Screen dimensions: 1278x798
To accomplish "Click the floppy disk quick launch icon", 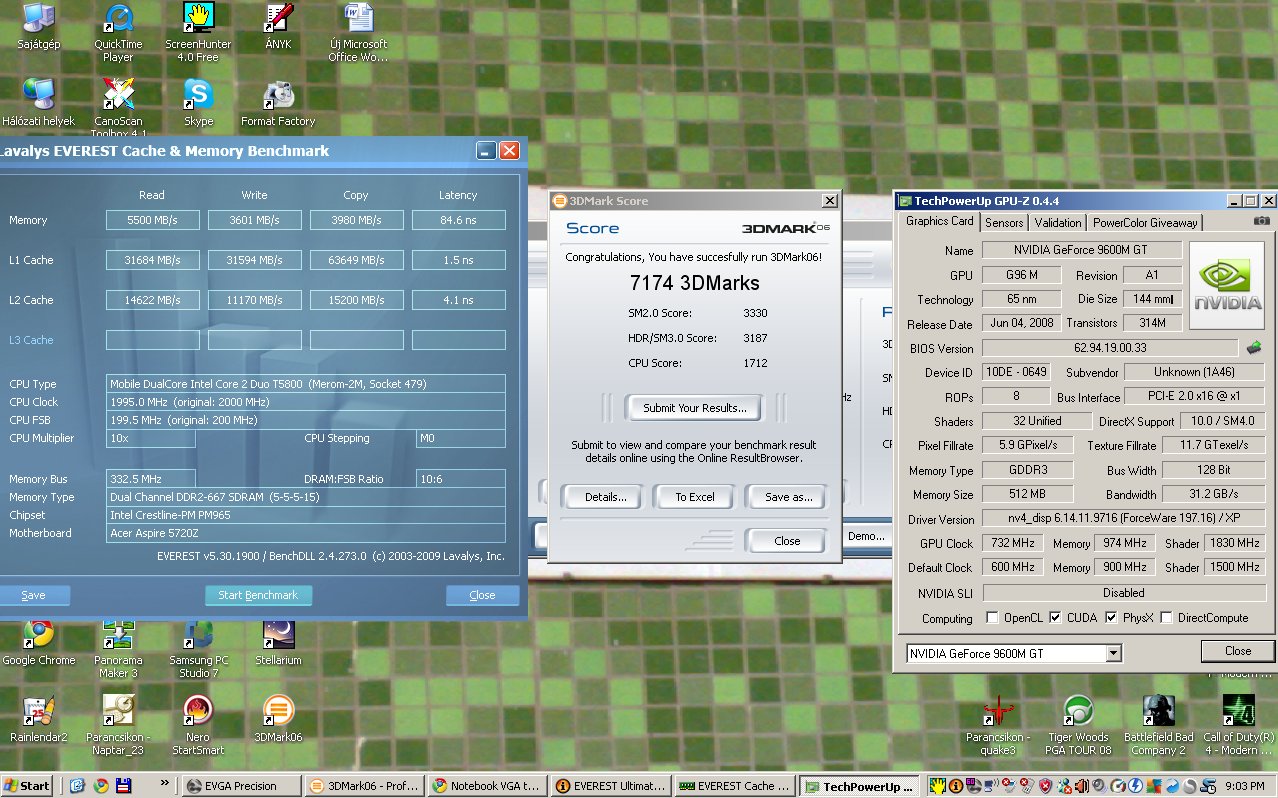I will (123, 786).
